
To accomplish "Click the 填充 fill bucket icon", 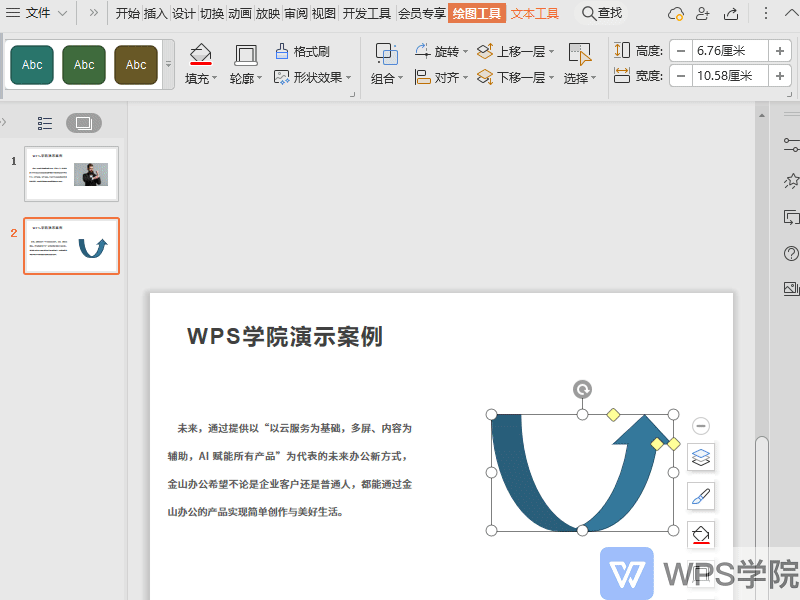I will 201,54.
